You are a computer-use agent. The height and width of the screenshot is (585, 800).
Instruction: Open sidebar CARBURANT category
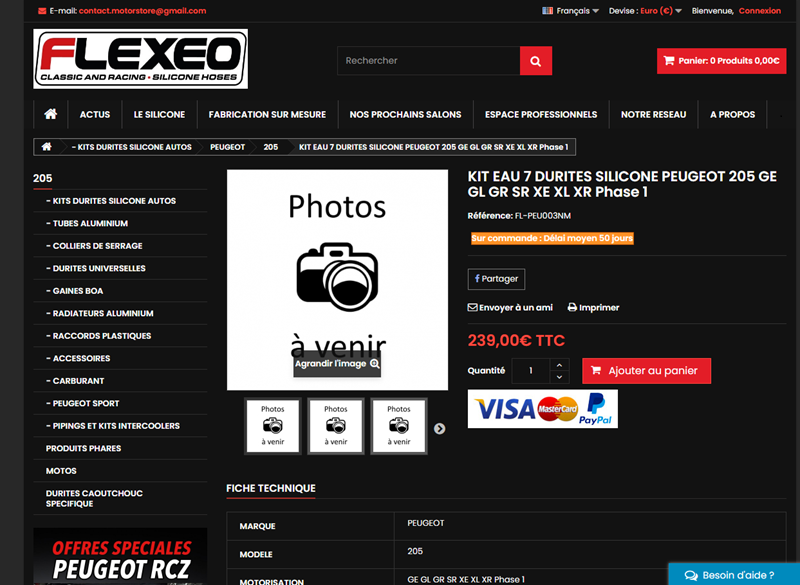[x=75, y=380]
